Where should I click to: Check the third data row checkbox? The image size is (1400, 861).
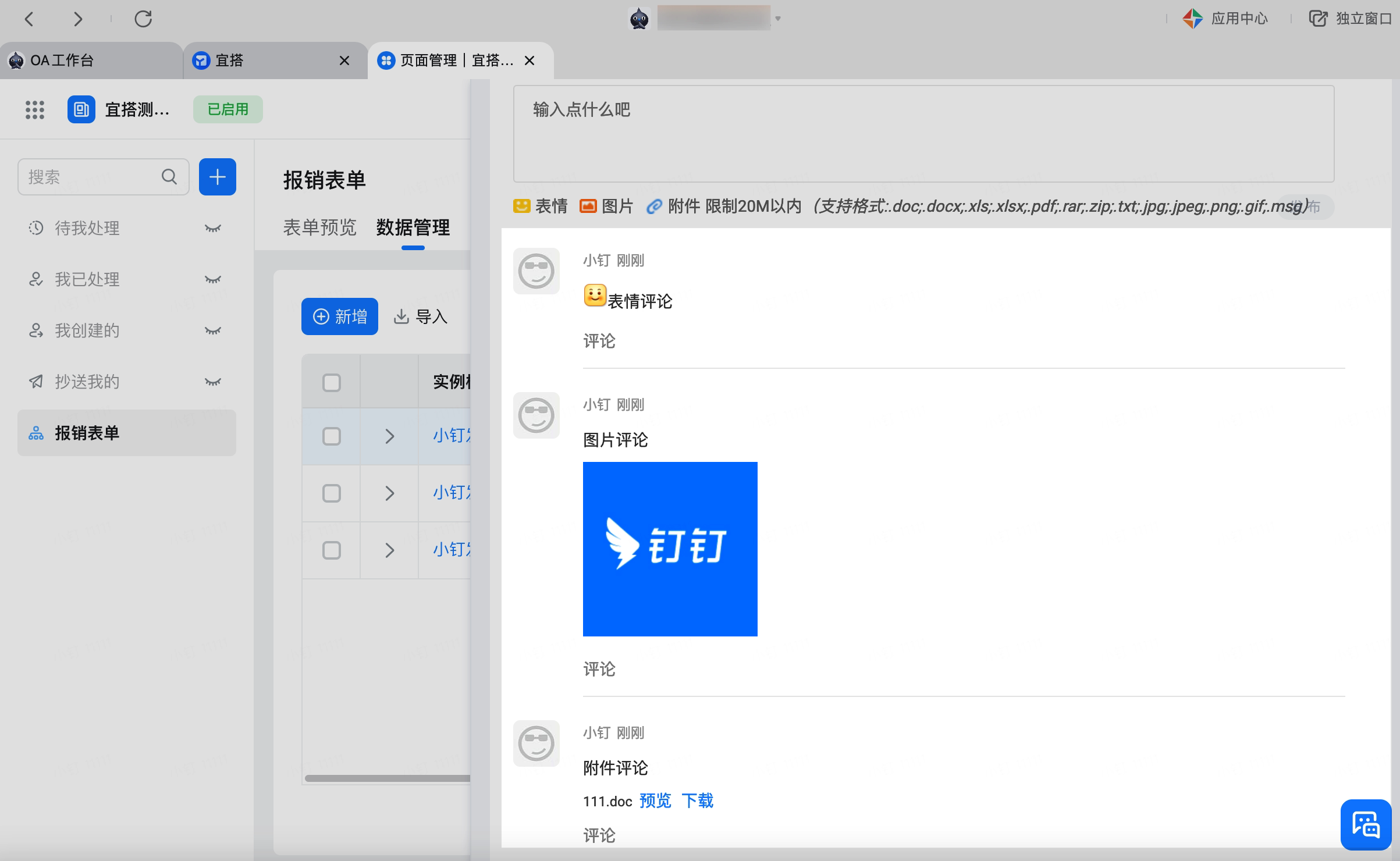tap(332, 550)
